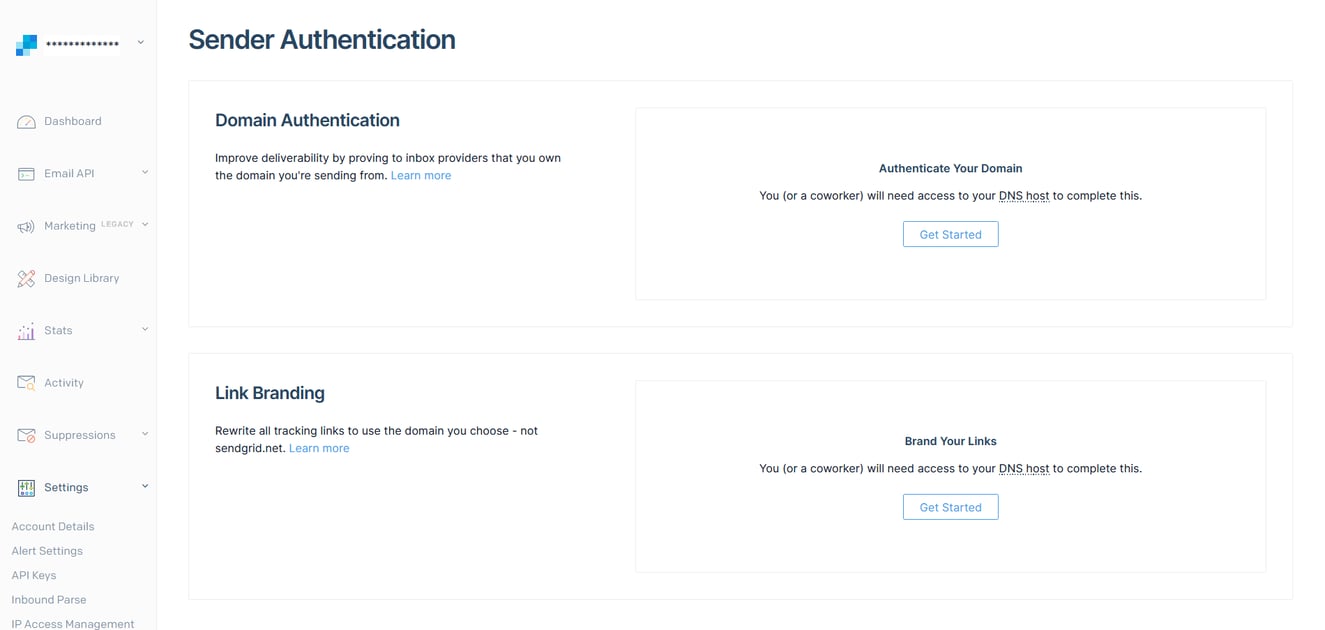Viewport: 1325px width, 630px height.
Task: Open Inbound Parse settings
Action: coord(48,599)
